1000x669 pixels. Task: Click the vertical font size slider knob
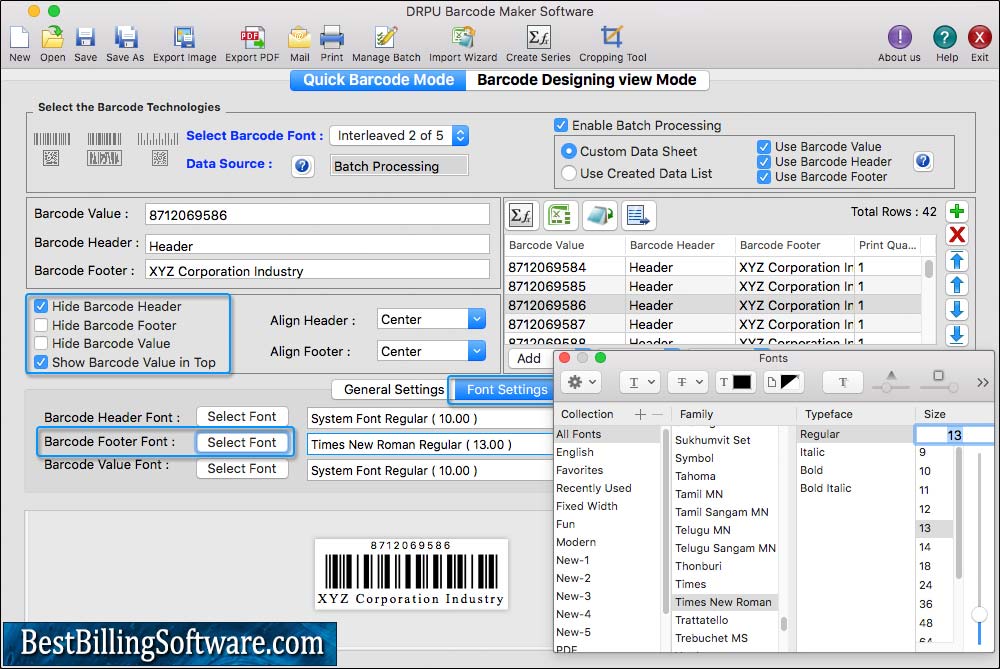[979, 615]
